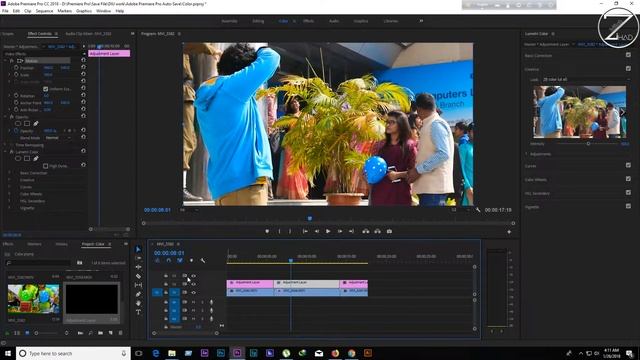Go to In point in Program monitor
Viewport: 640px width, 360px height.
pos(305,231)
